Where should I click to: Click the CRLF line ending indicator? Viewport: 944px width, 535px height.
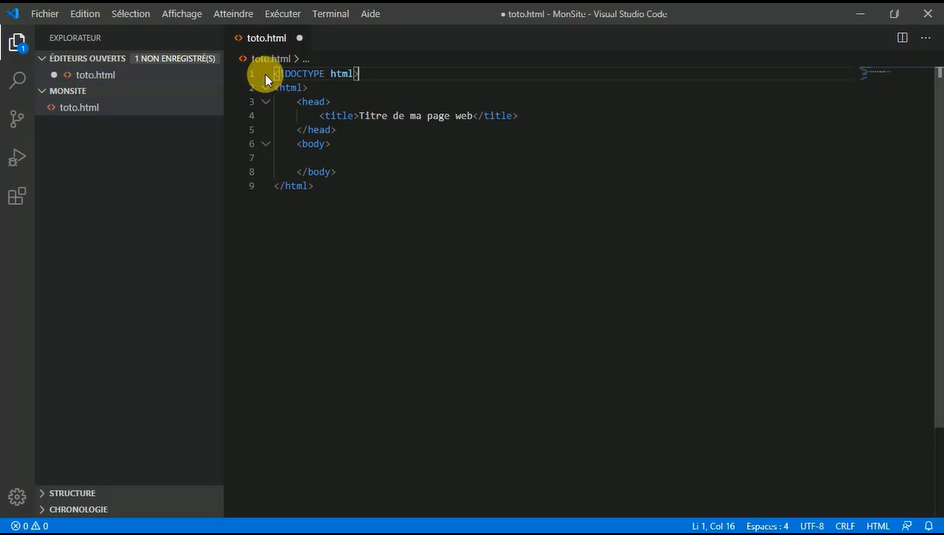(x=845, y=526)
